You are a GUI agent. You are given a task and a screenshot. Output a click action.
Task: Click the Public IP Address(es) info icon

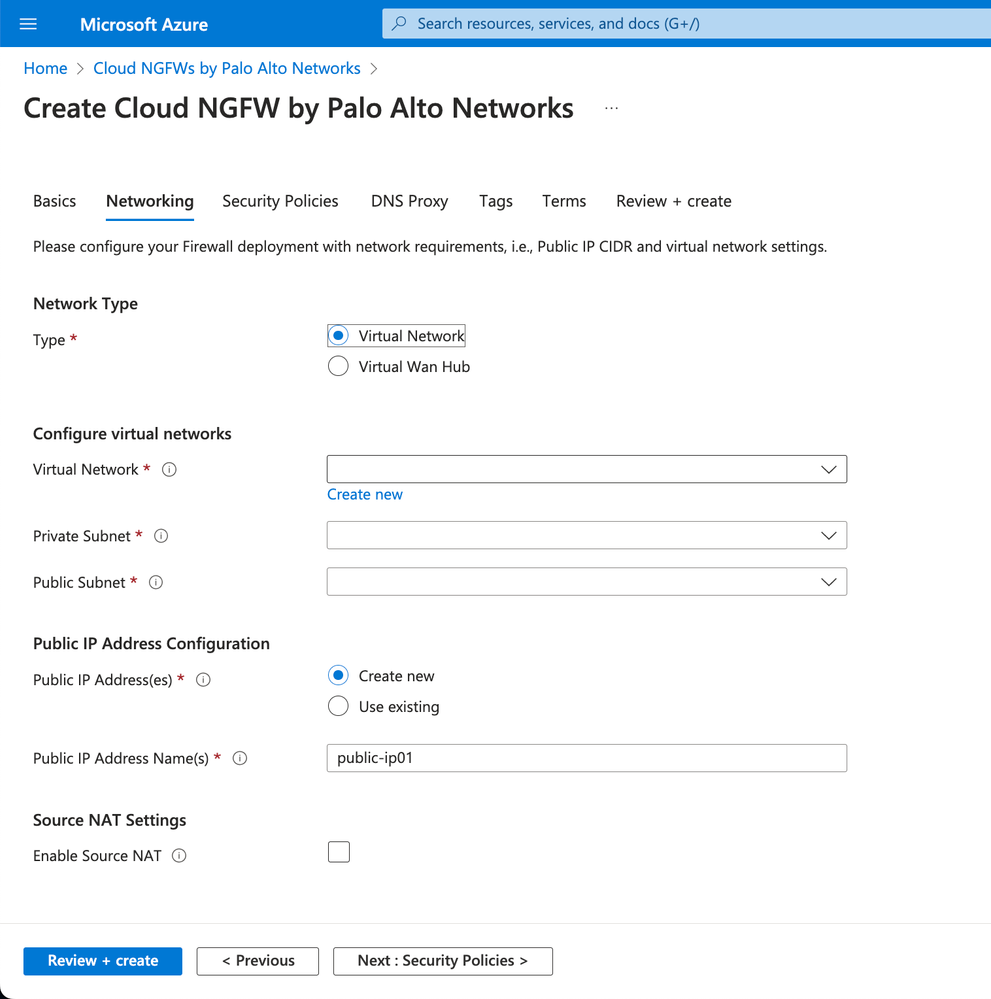point(203,680)
